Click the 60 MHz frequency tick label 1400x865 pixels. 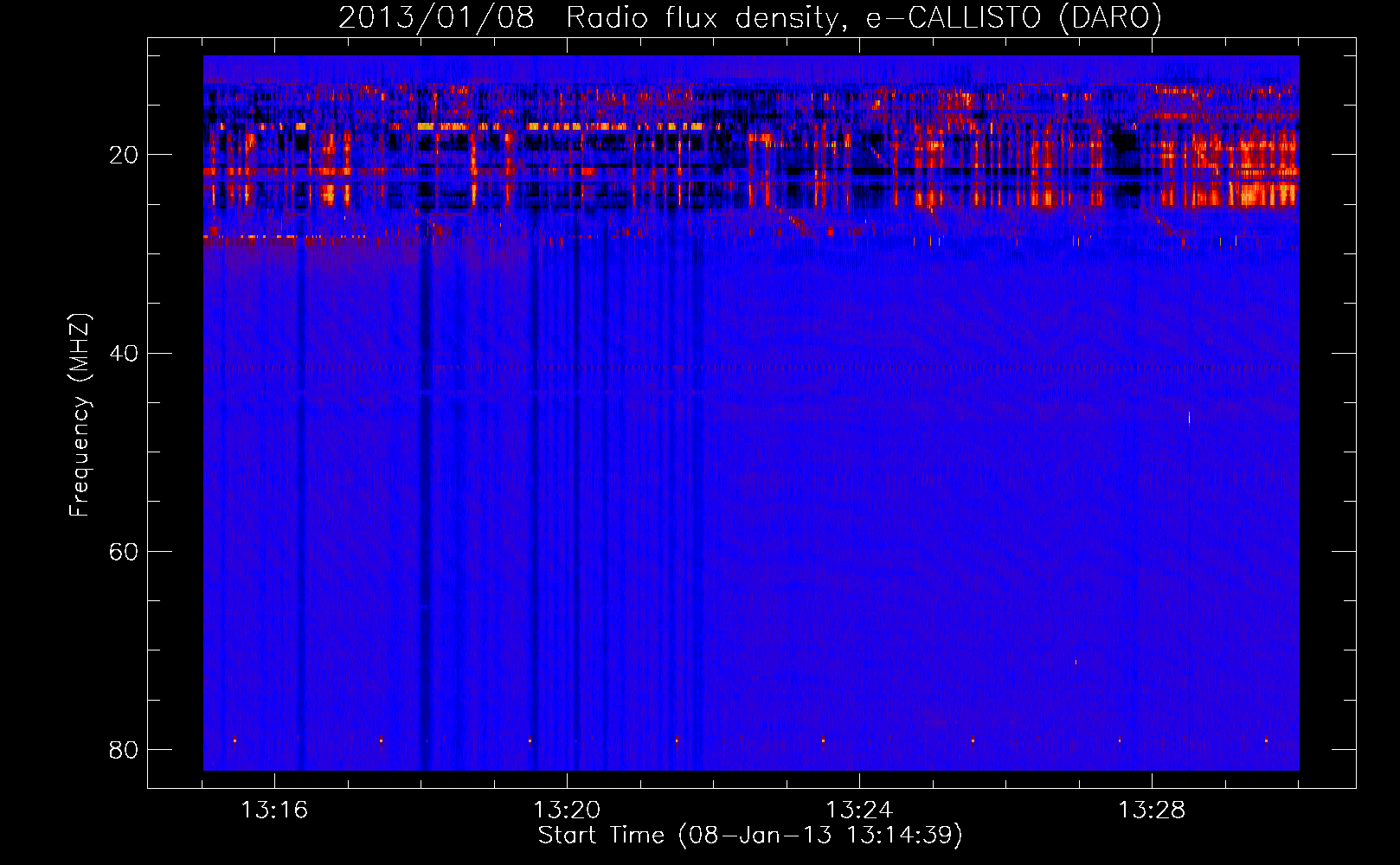point(124,552)
